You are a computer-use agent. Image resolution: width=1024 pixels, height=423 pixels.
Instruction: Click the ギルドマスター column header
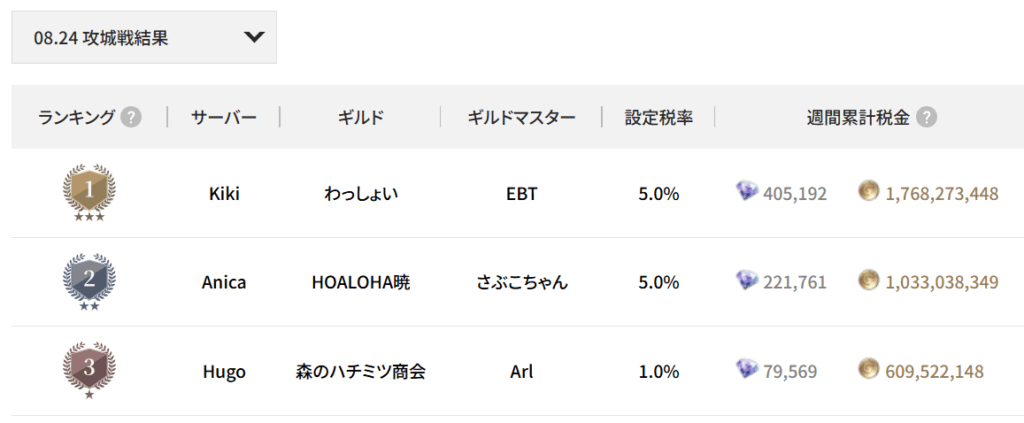(x=521, y=118)
